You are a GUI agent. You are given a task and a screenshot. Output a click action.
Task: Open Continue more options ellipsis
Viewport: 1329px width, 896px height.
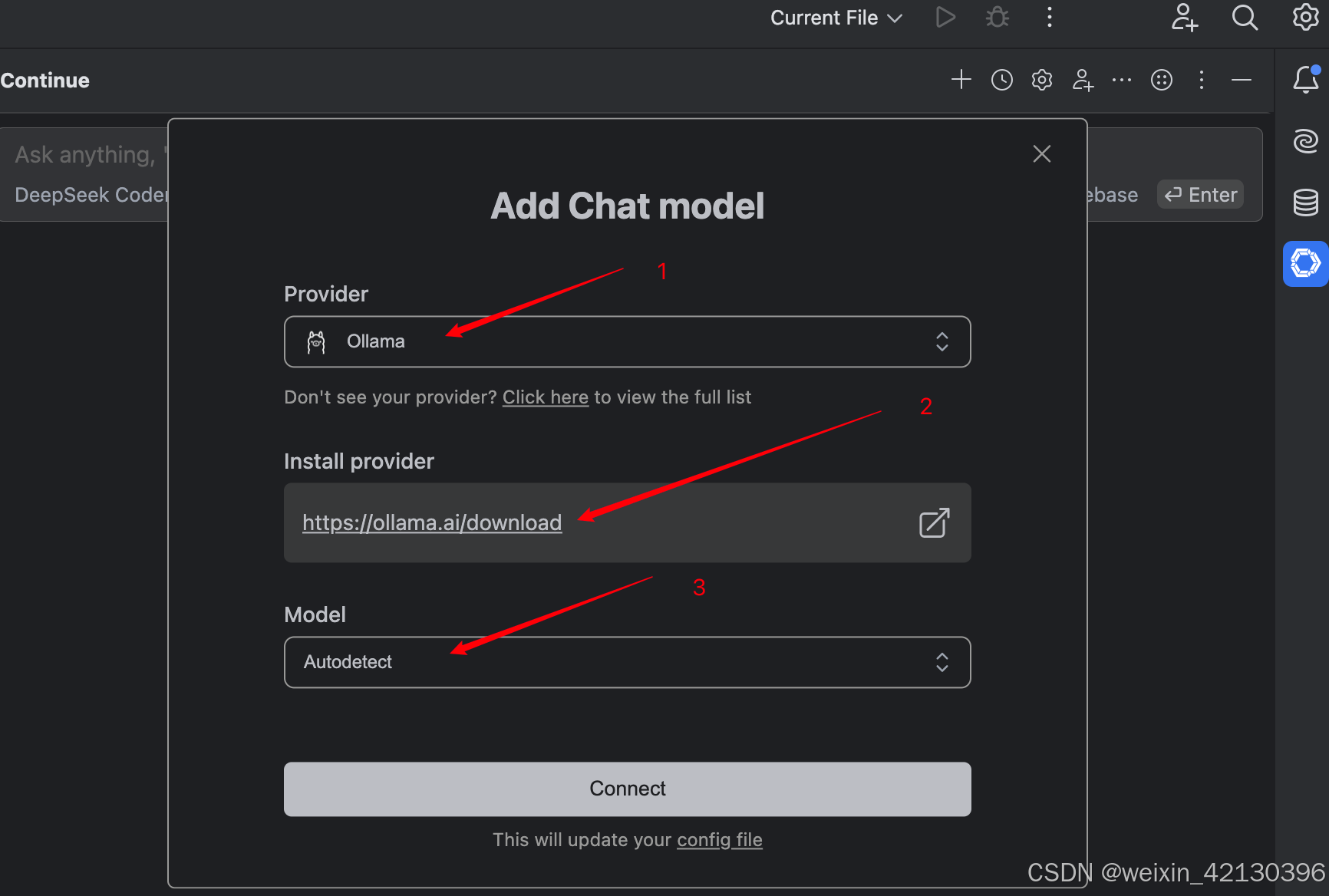click(x=1122, y=80)
